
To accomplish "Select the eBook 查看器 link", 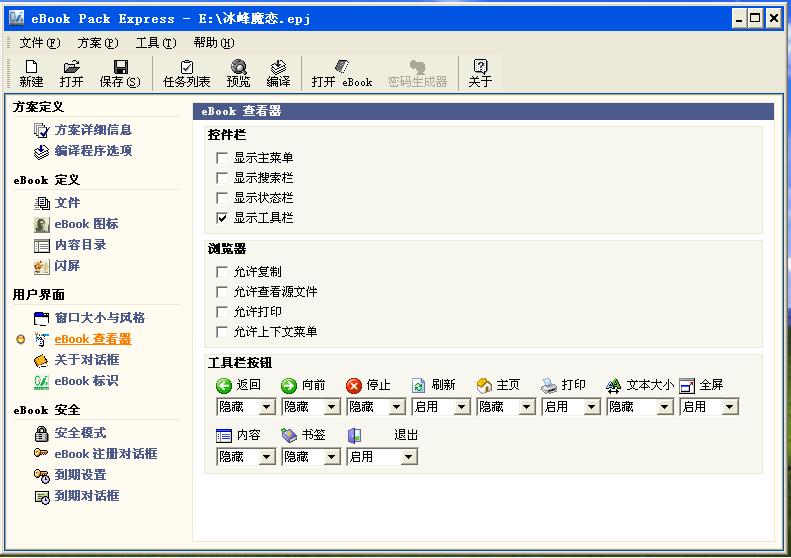I will click(x=93, y=339).
